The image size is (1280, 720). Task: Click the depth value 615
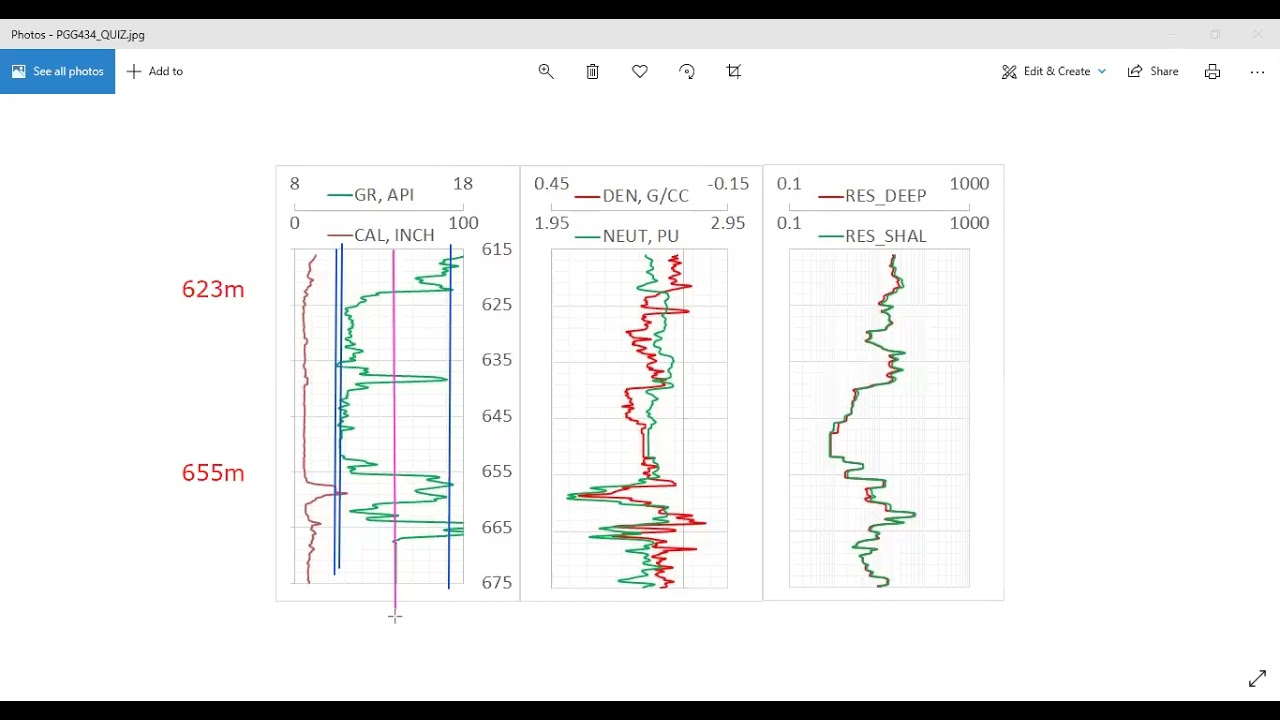coord(497,249)
